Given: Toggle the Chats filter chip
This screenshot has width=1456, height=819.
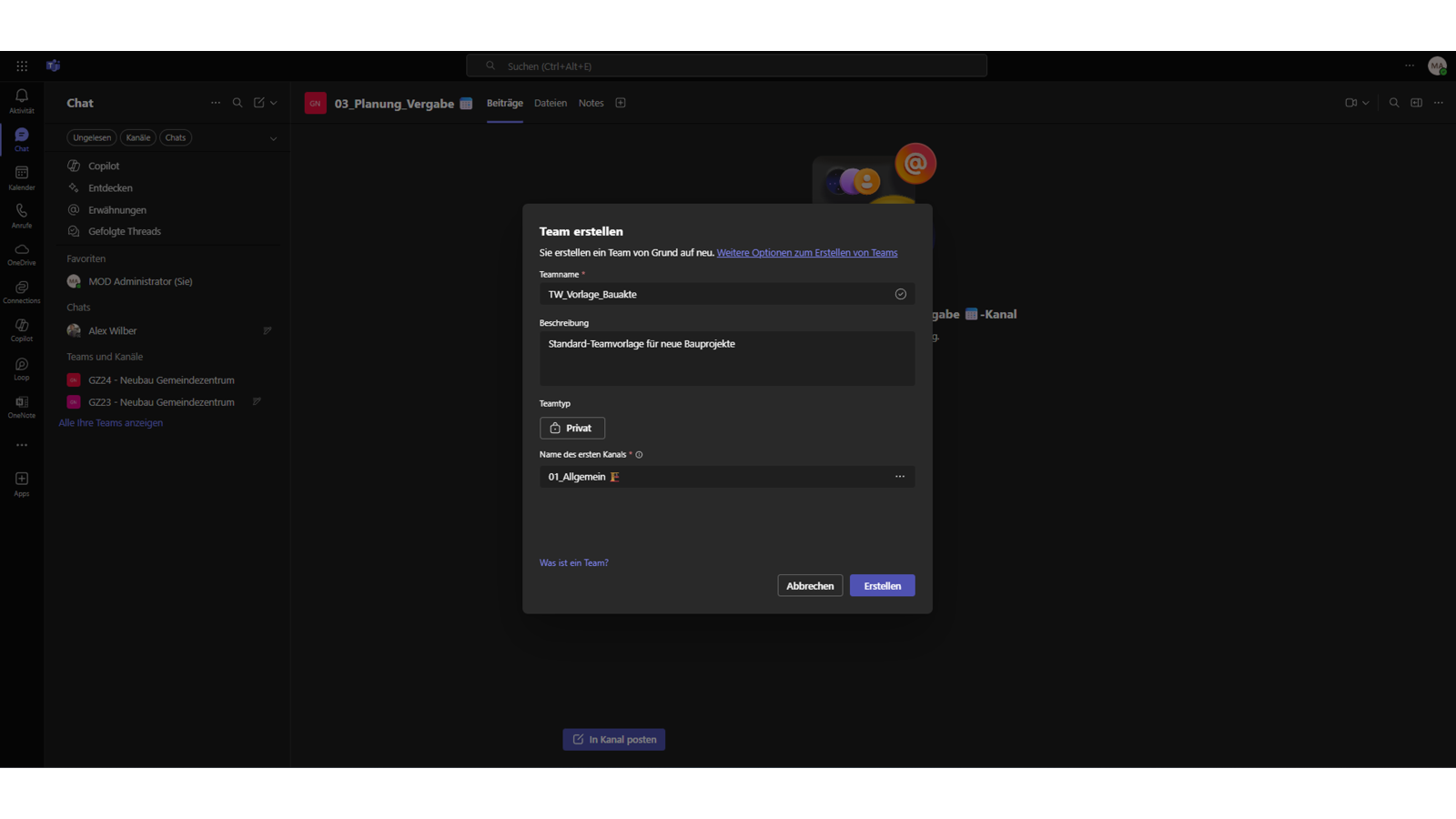Looking at the screenshot, I should [x=176, y=137].
